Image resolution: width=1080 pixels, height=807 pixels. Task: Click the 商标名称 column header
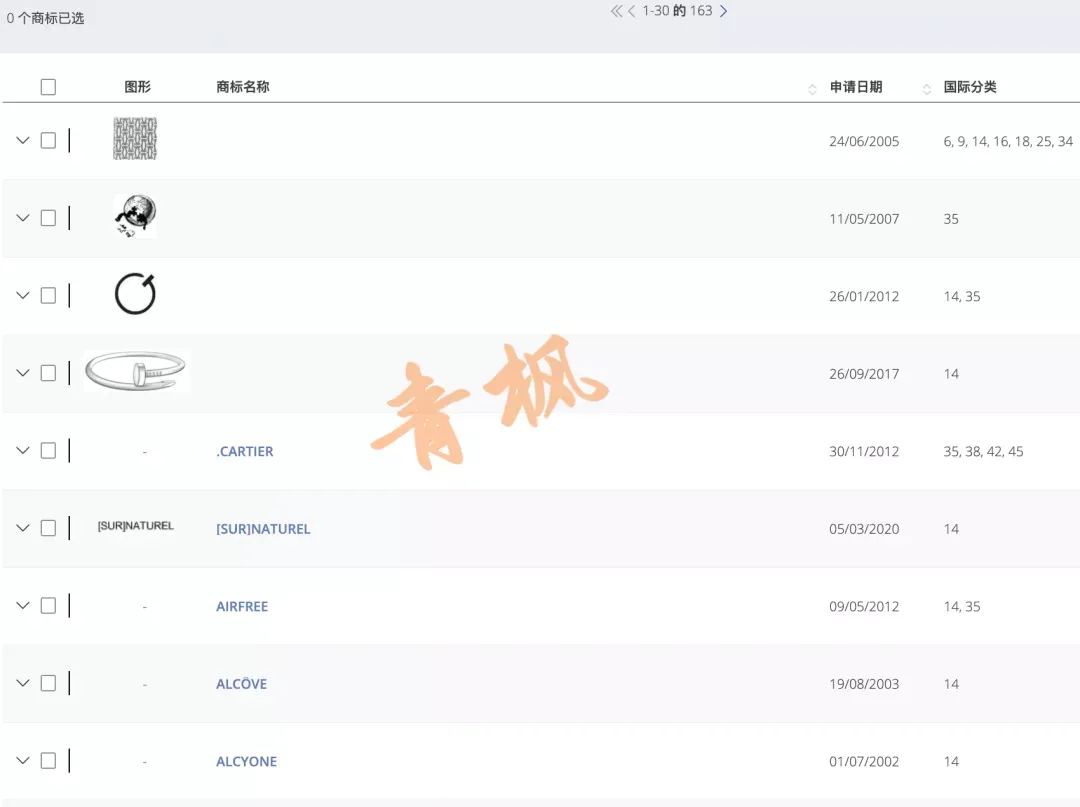242,87
